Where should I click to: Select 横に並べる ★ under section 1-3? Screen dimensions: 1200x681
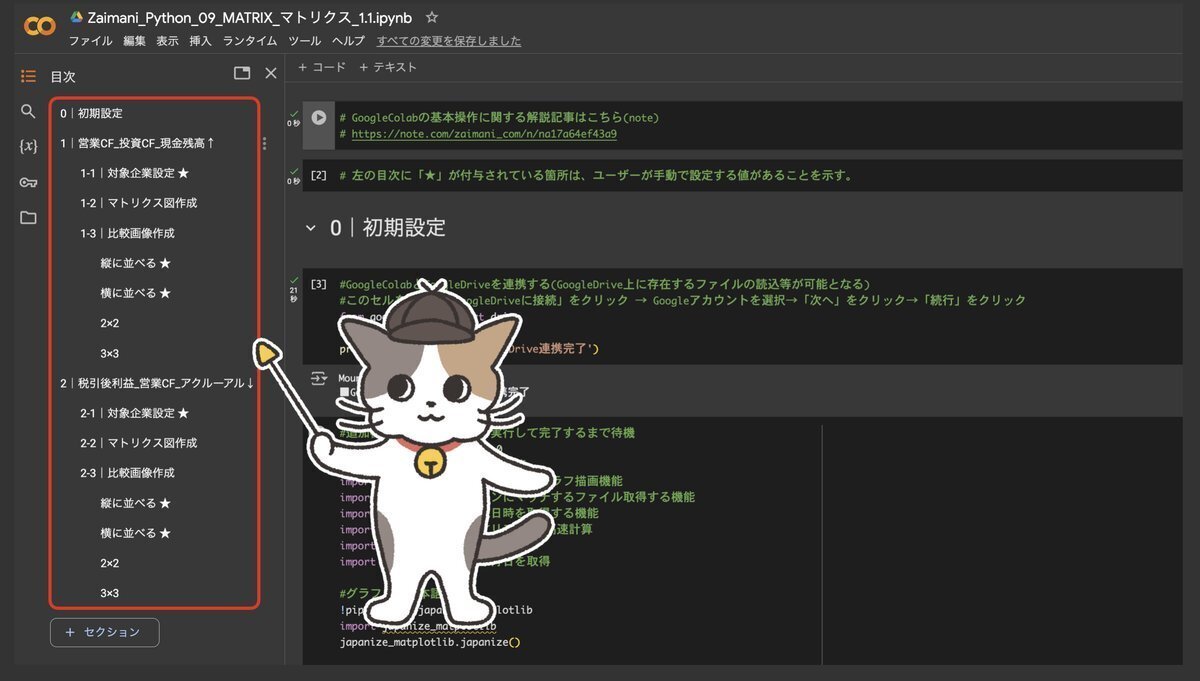[136, 293]
